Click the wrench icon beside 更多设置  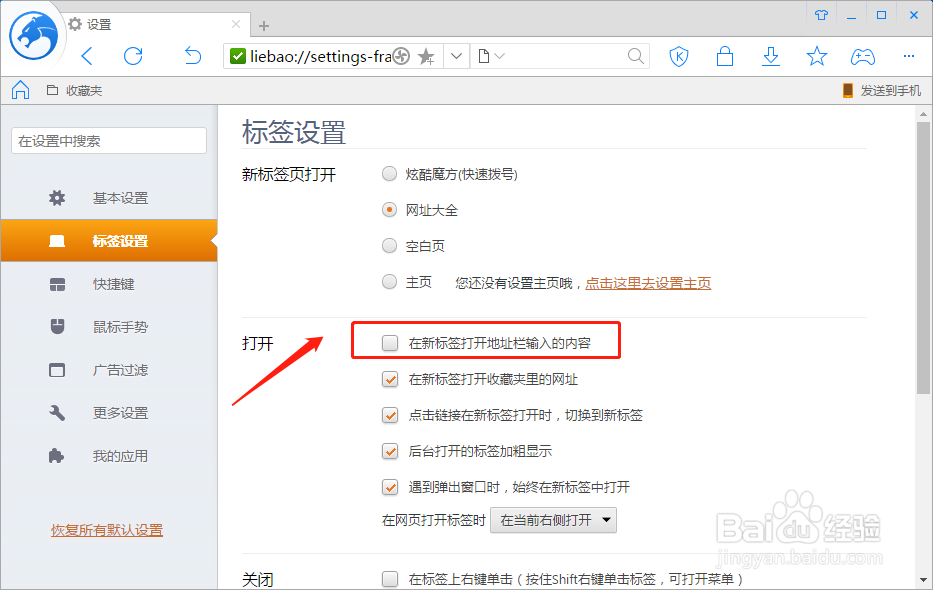57,413
